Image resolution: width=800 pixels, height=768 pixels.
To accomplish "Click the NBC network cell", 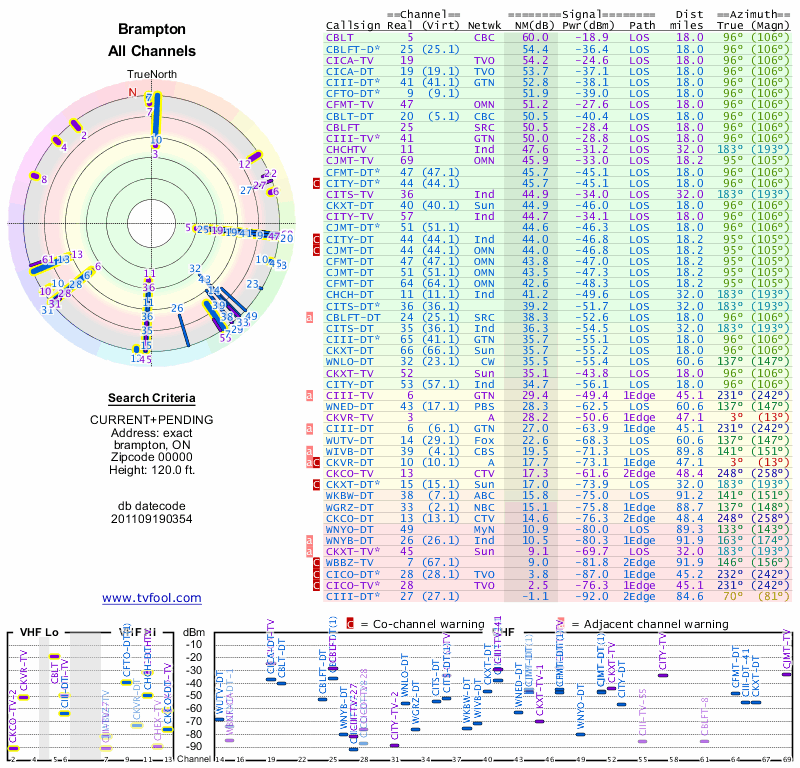I will pyautogui.click(x=484, y=508).
